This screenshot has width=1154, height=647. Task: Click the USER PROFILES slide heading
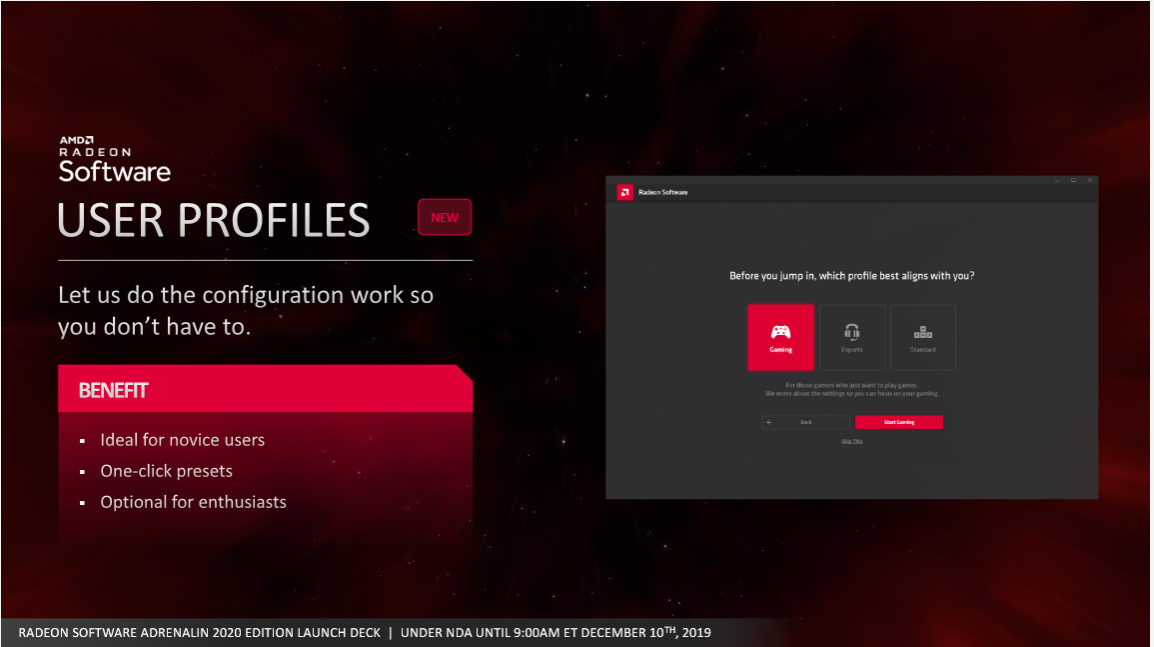point(214,221)
